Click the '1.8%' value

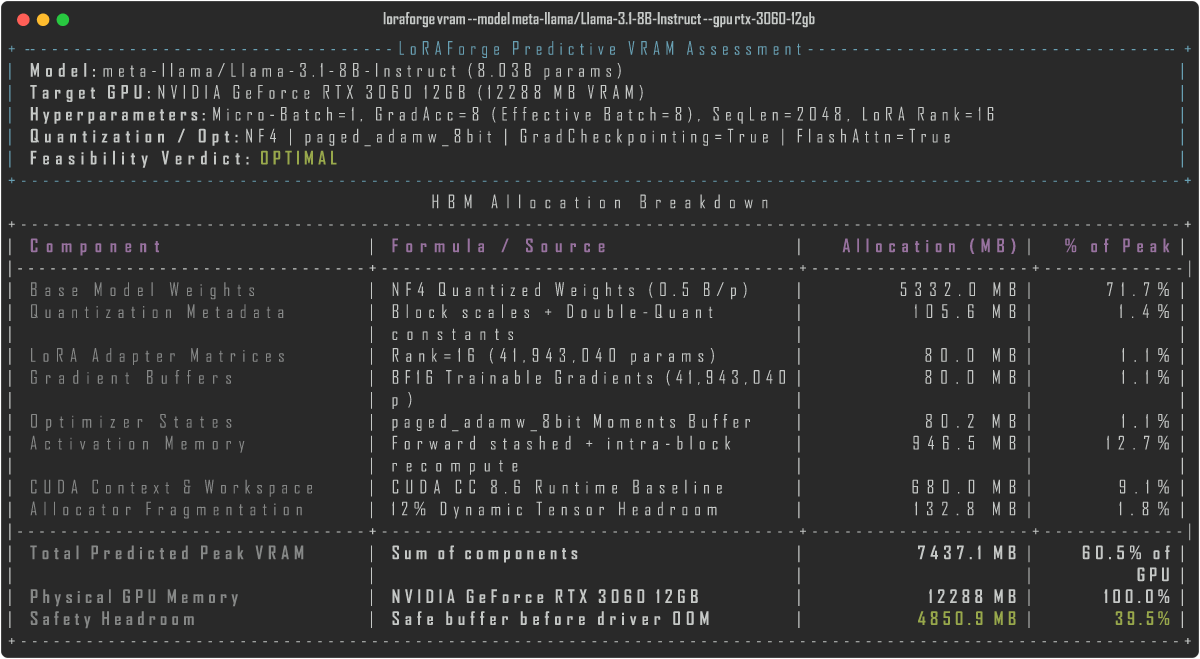(x=1145, y=511)
